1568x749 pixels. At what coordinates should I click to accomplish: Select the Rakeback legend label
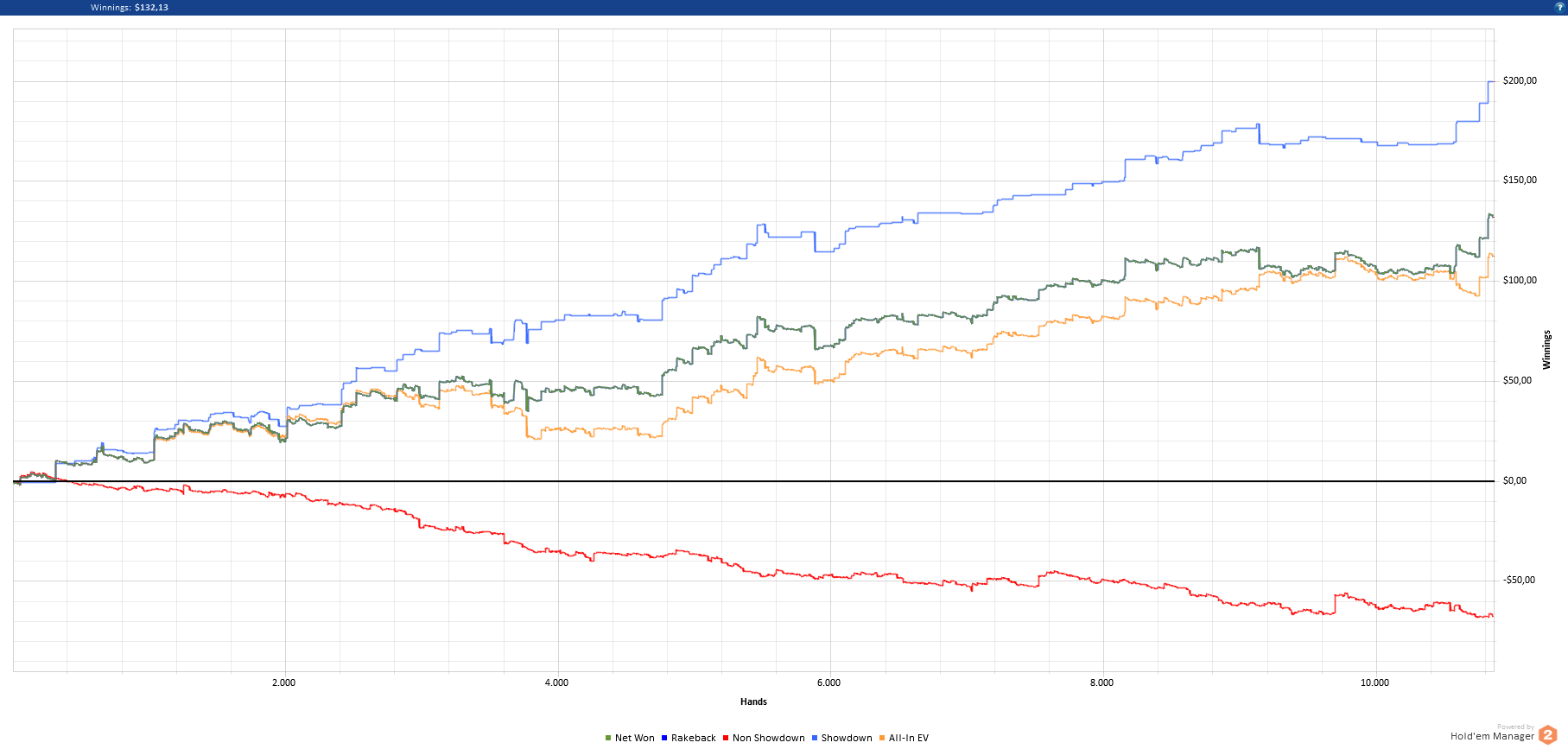point(694,738)
